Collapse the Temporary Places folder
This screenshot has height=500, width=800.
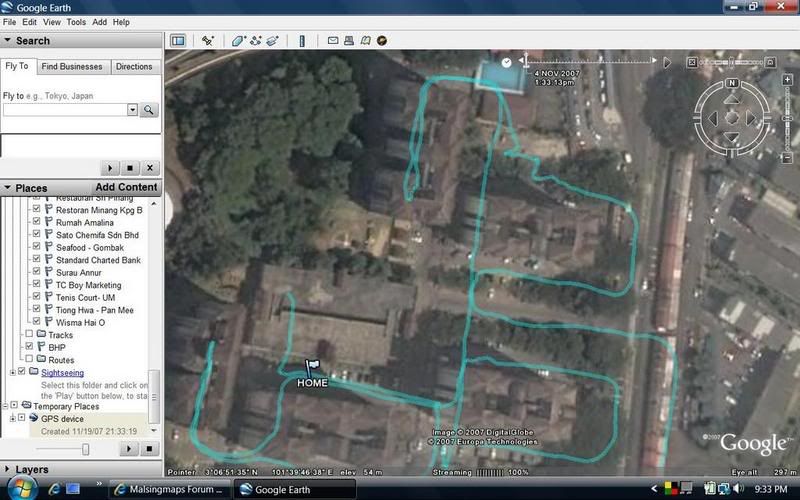click(5, 406)
